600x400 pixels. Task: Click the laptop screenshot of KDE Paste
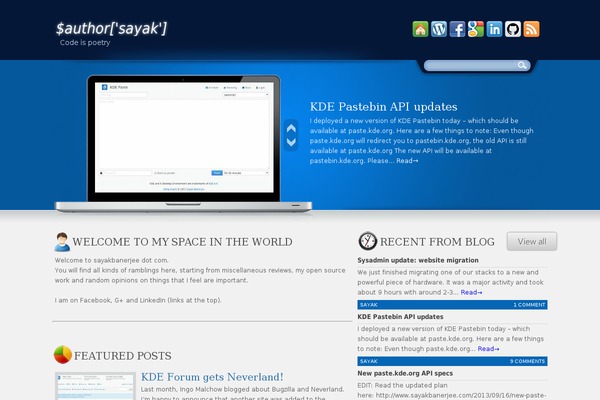(x=184, y=137)
